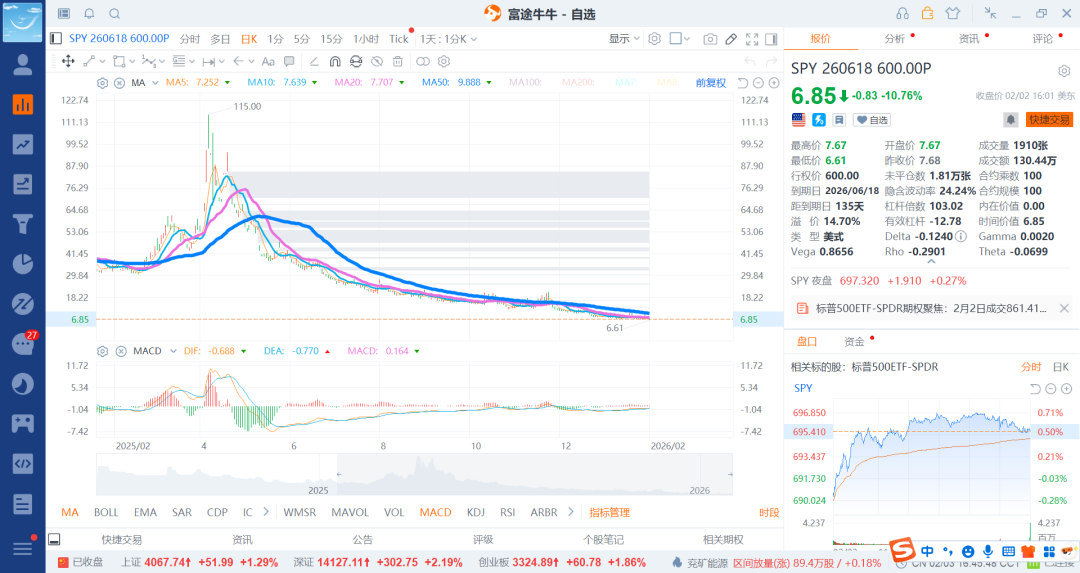
Task: Select the 15分 chart period tab
Action: pyautogui.click(x=331, y=39)
